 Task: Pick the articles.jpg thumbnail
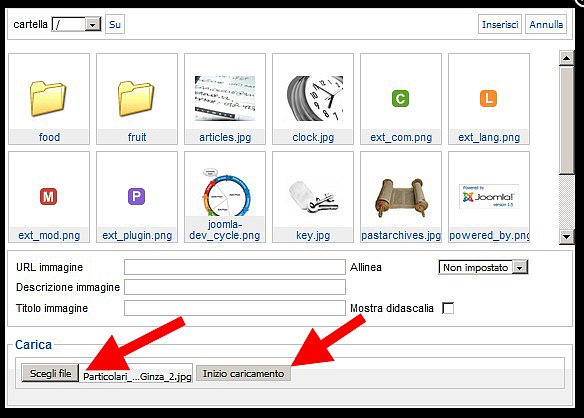point(225,98)
